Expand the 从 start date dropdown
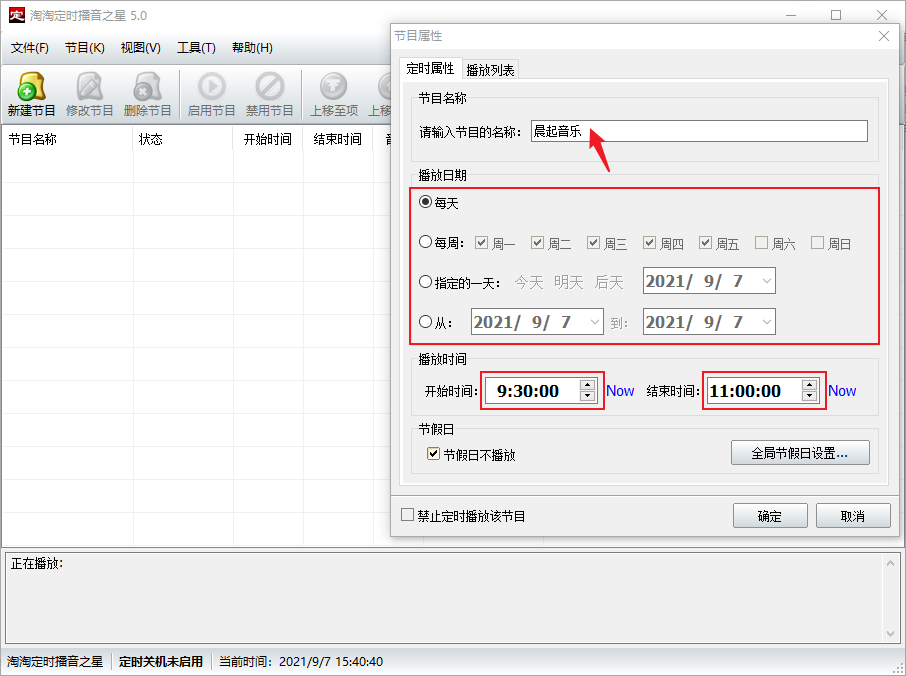Screen dimensions: 906x676 point(595,322)
